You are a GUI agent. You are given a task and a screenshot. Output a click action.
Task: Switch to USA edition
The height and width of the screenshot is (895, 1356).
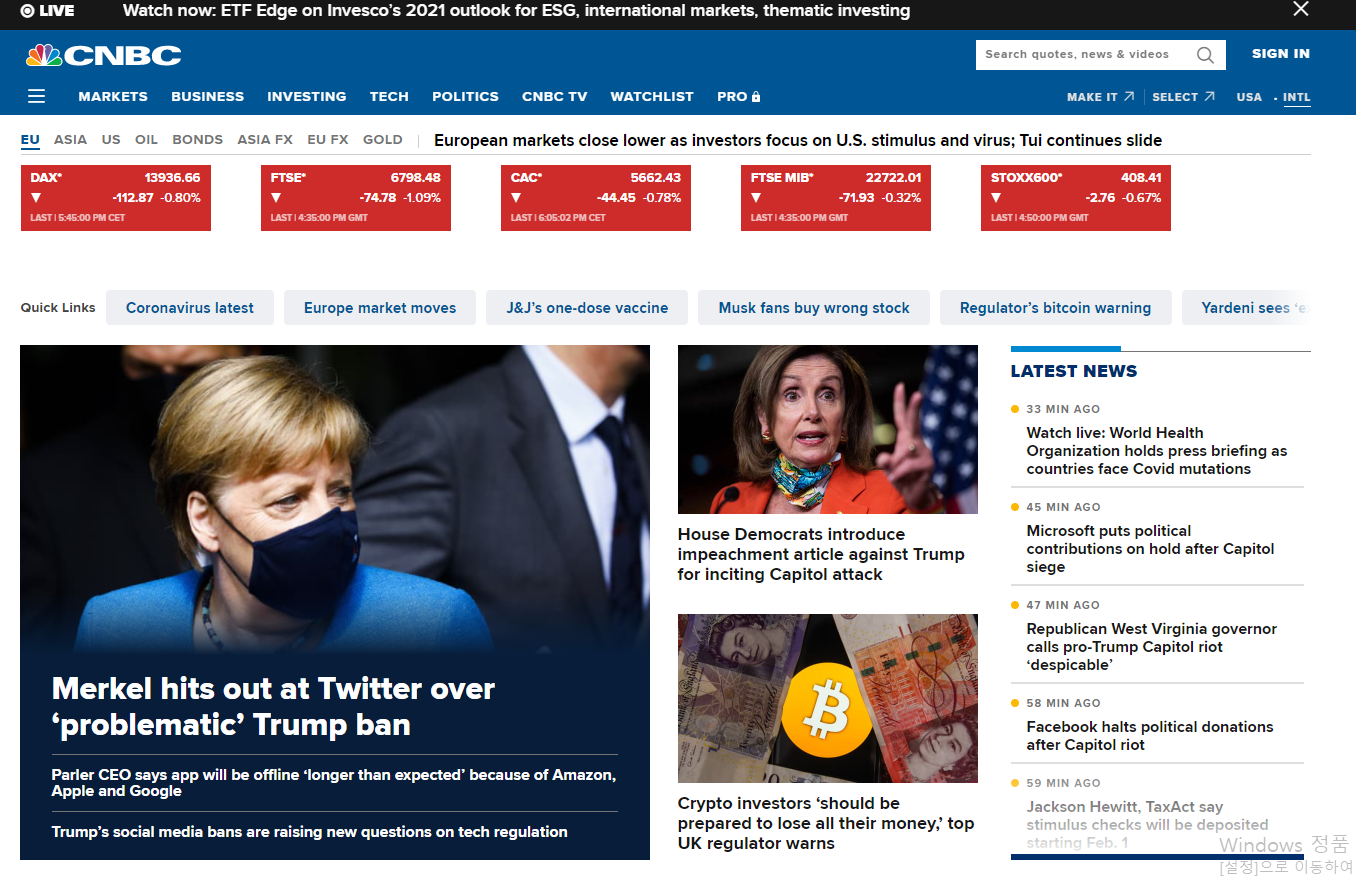tap(1249, 97)
